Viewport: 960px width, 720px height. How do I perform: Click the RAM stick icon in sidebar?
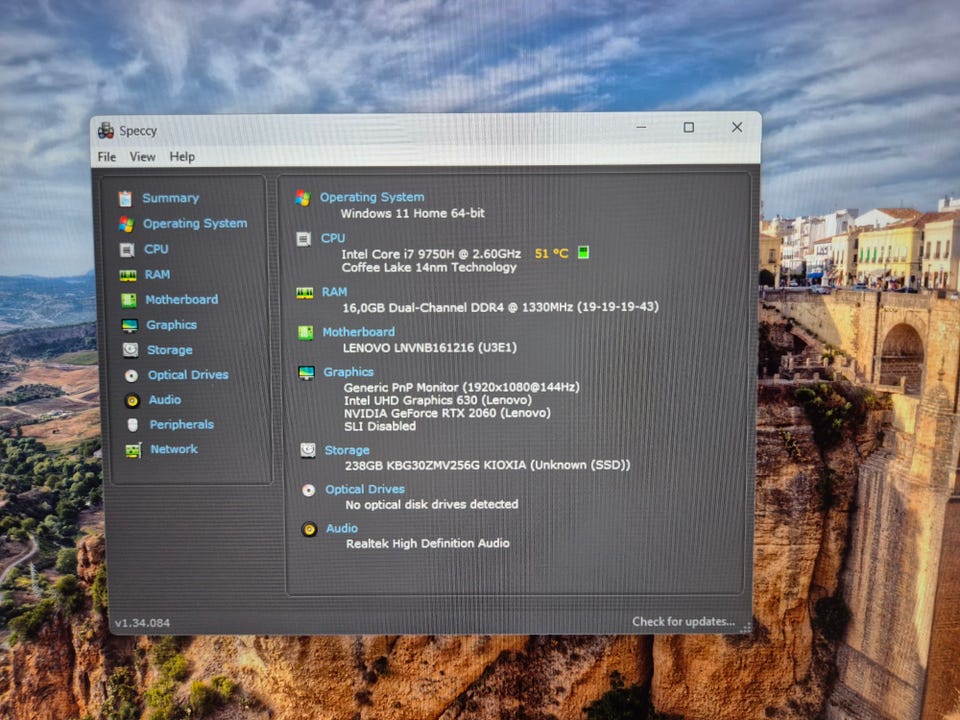pyautogui.click(x=128, y=276)
